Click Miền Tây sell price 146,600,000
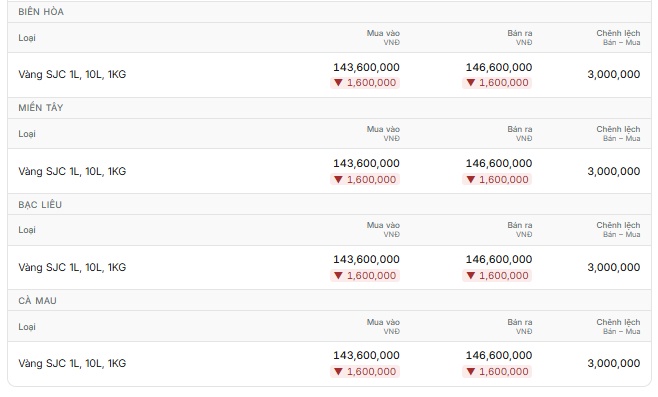 tap(499, 163)
